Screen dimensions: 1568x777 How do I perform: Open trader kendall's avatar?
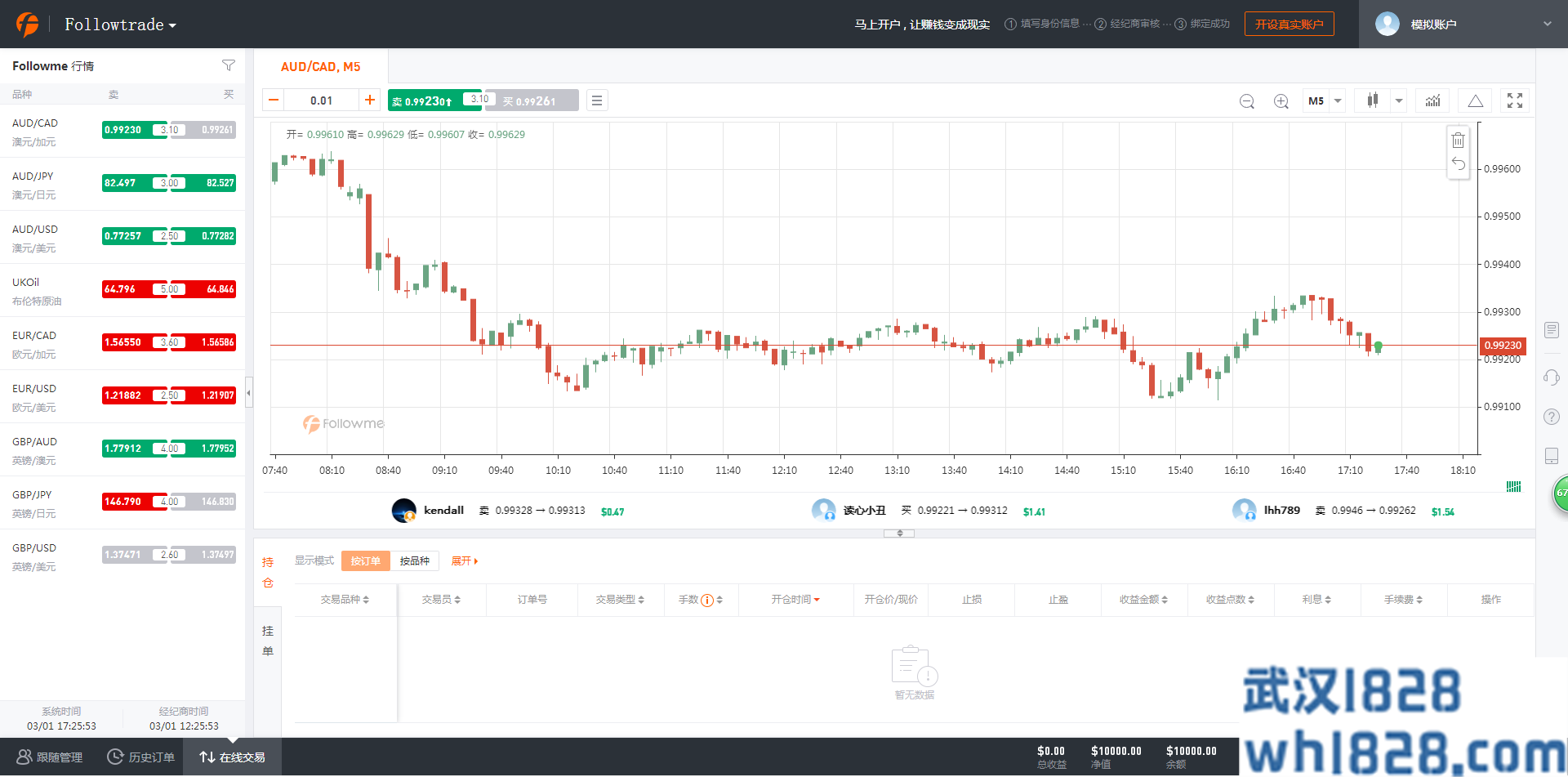[x=404, y=511]
